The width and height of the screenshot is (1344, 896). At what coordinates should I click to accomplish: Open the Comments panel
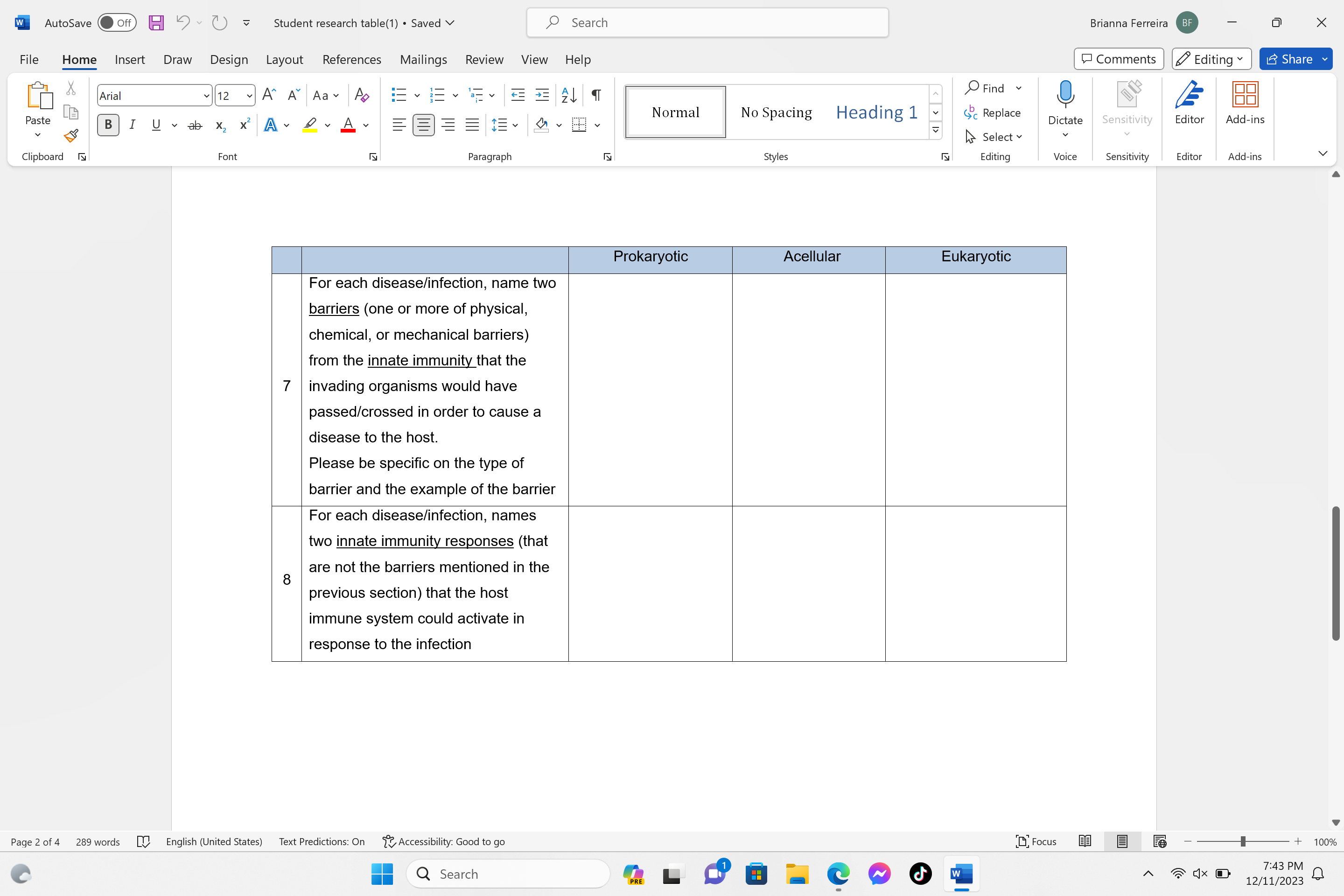(x=1118, y=59)
